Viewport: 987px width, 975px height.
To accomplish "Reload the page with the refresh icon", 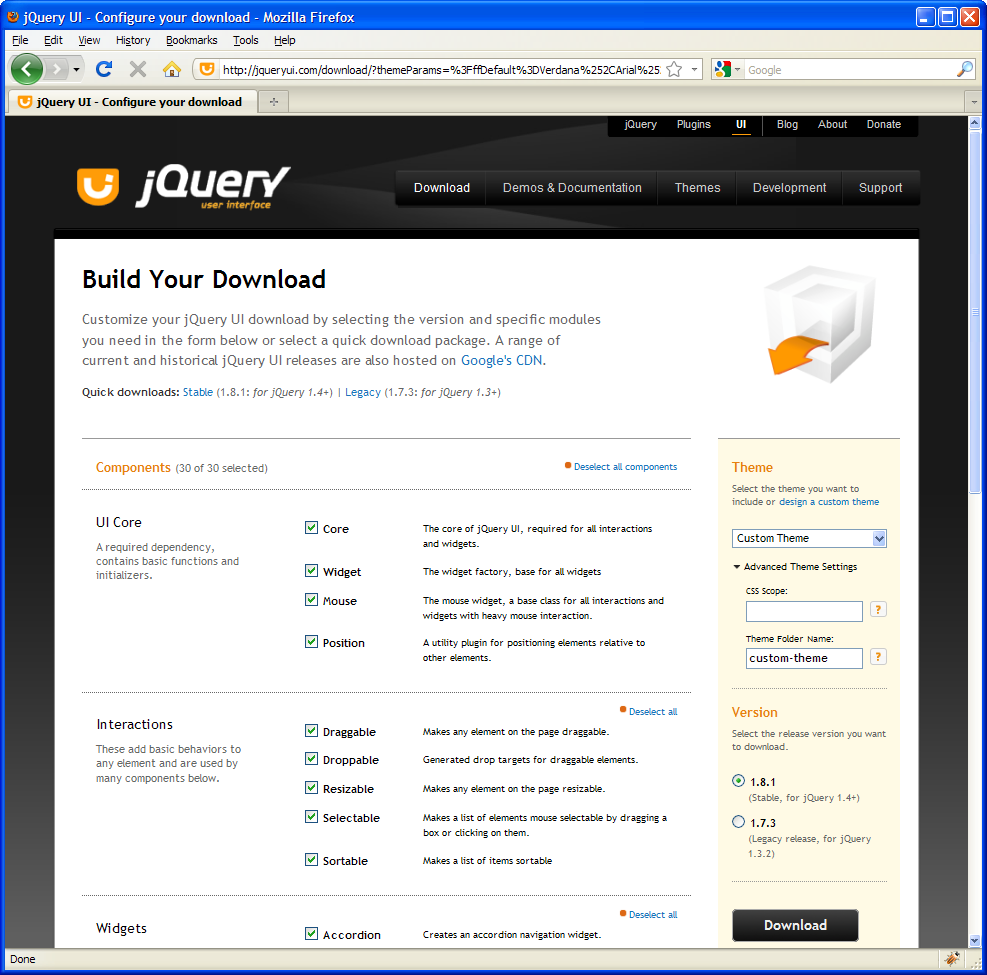I will (x=104, y=69).
